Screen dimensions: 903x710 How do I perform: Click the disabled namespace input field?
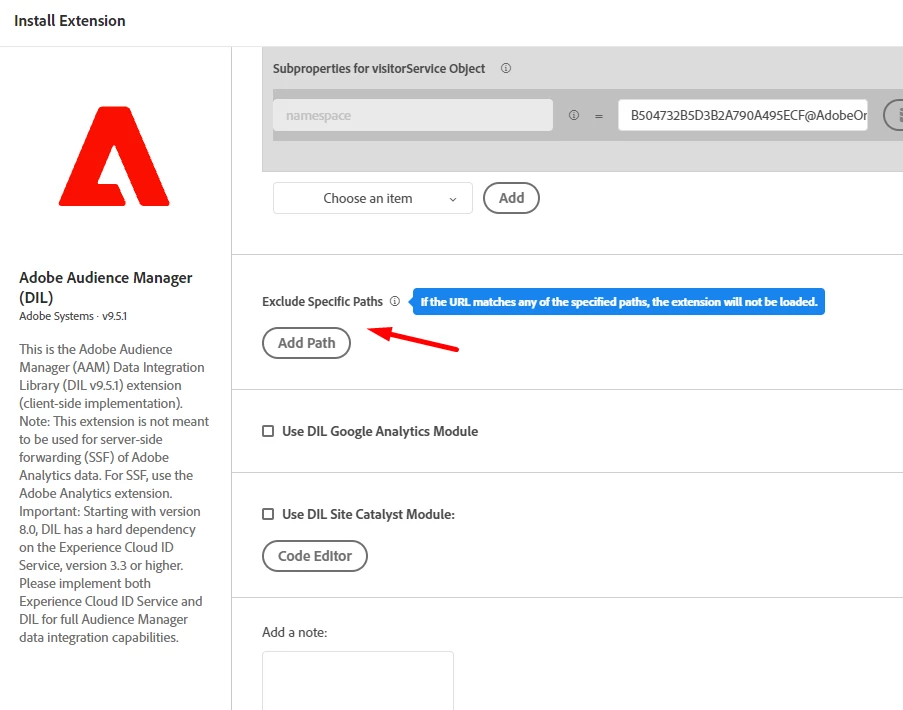click(x=413, y=115)
